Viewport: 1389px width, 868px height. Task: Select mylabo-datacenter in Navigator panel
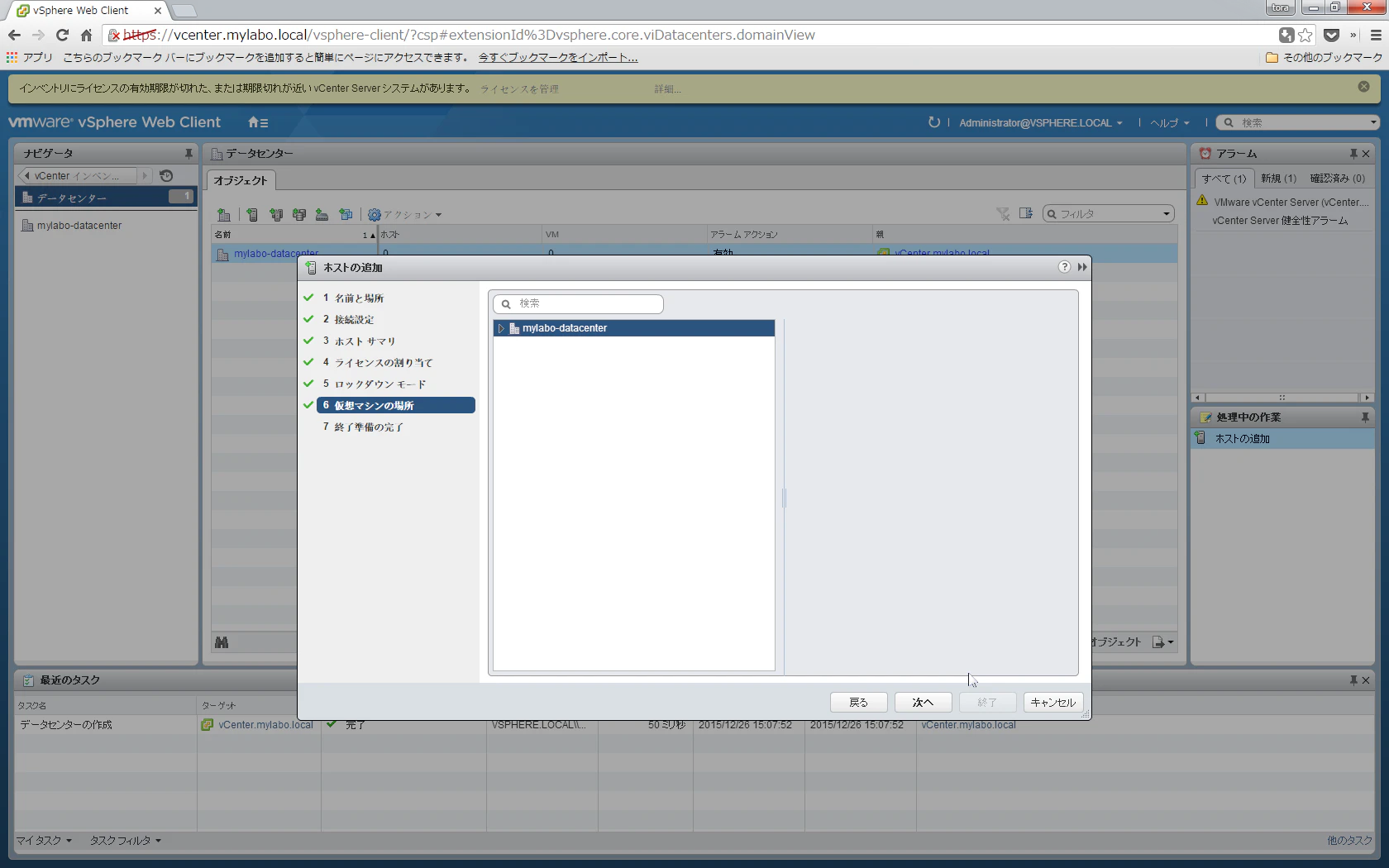[x=79, y=226]
